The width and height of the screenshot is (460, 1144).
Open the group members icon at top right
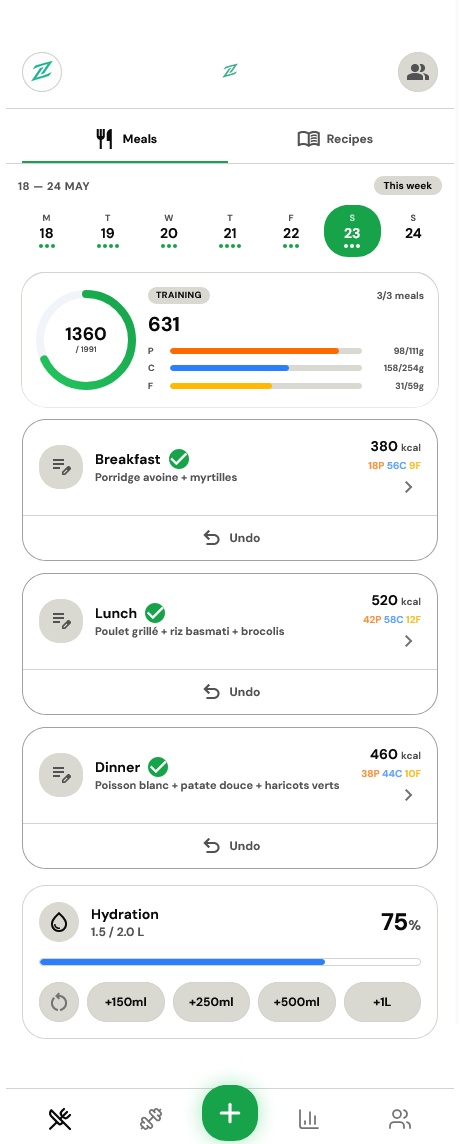coord(418,72)
